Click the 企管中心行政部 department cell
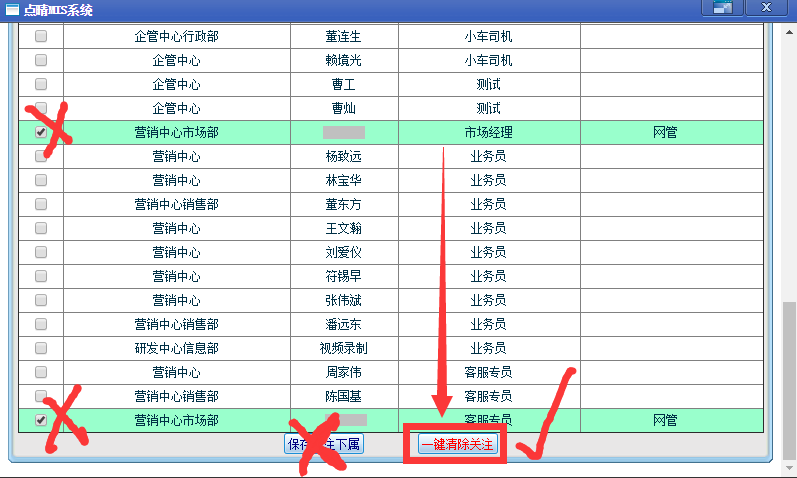 pos(176,37)
